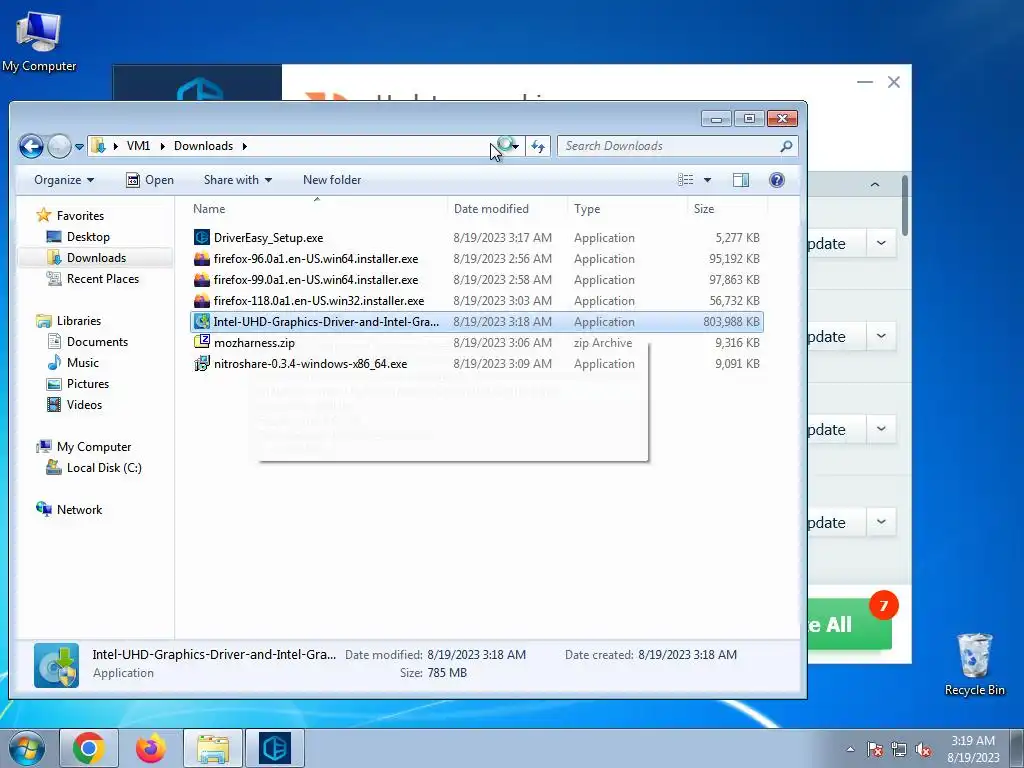Open the Organize menu
Viewport: 1024px width, 768px height.
[64, 180]
